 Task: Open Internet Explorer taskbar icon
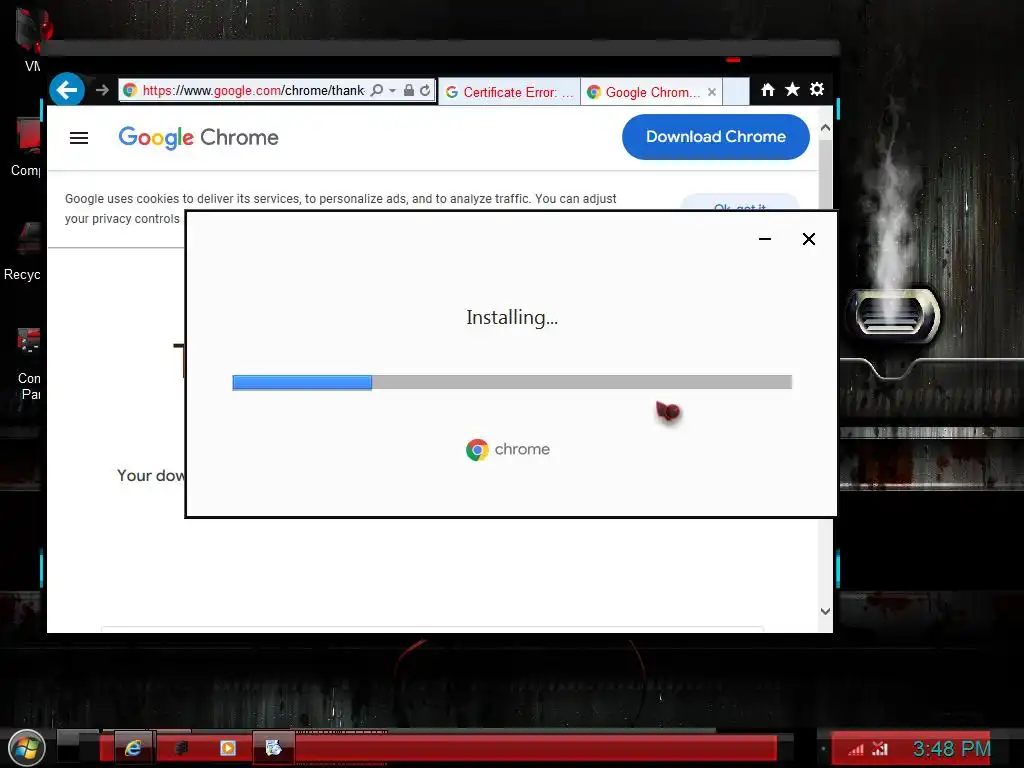click(x=133, y=748)
